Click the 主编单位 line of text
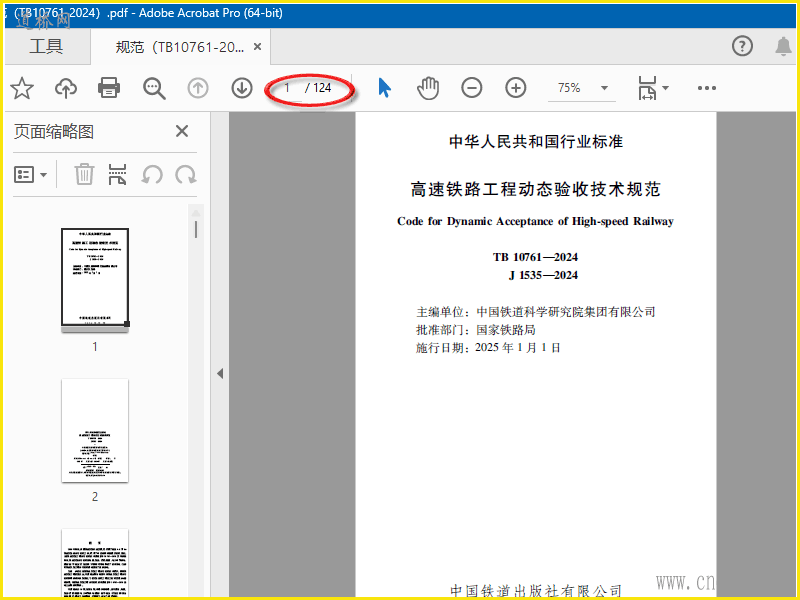 536,312
